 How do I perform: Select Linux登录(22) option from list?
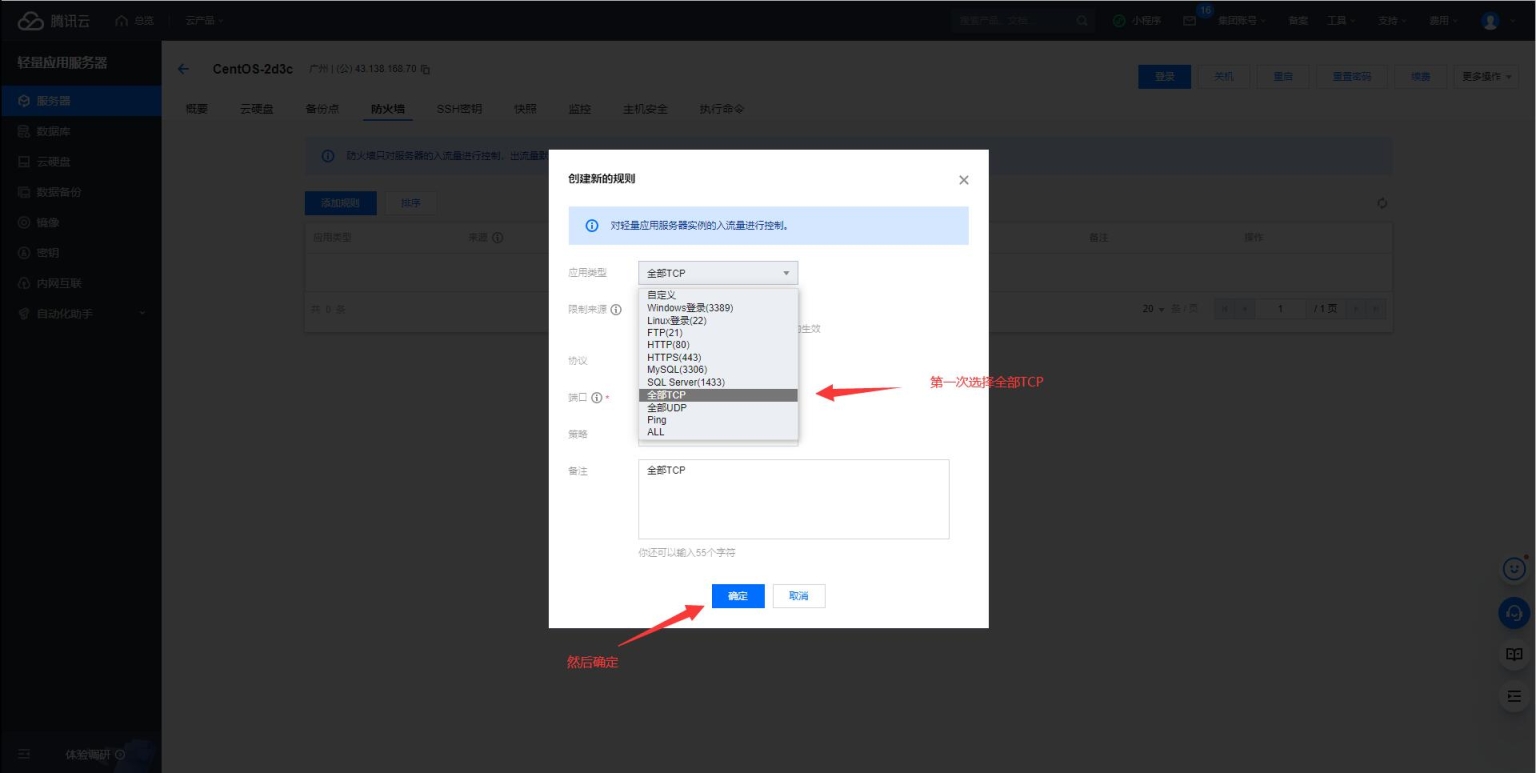pyautogui.click(x=677, y=320)
